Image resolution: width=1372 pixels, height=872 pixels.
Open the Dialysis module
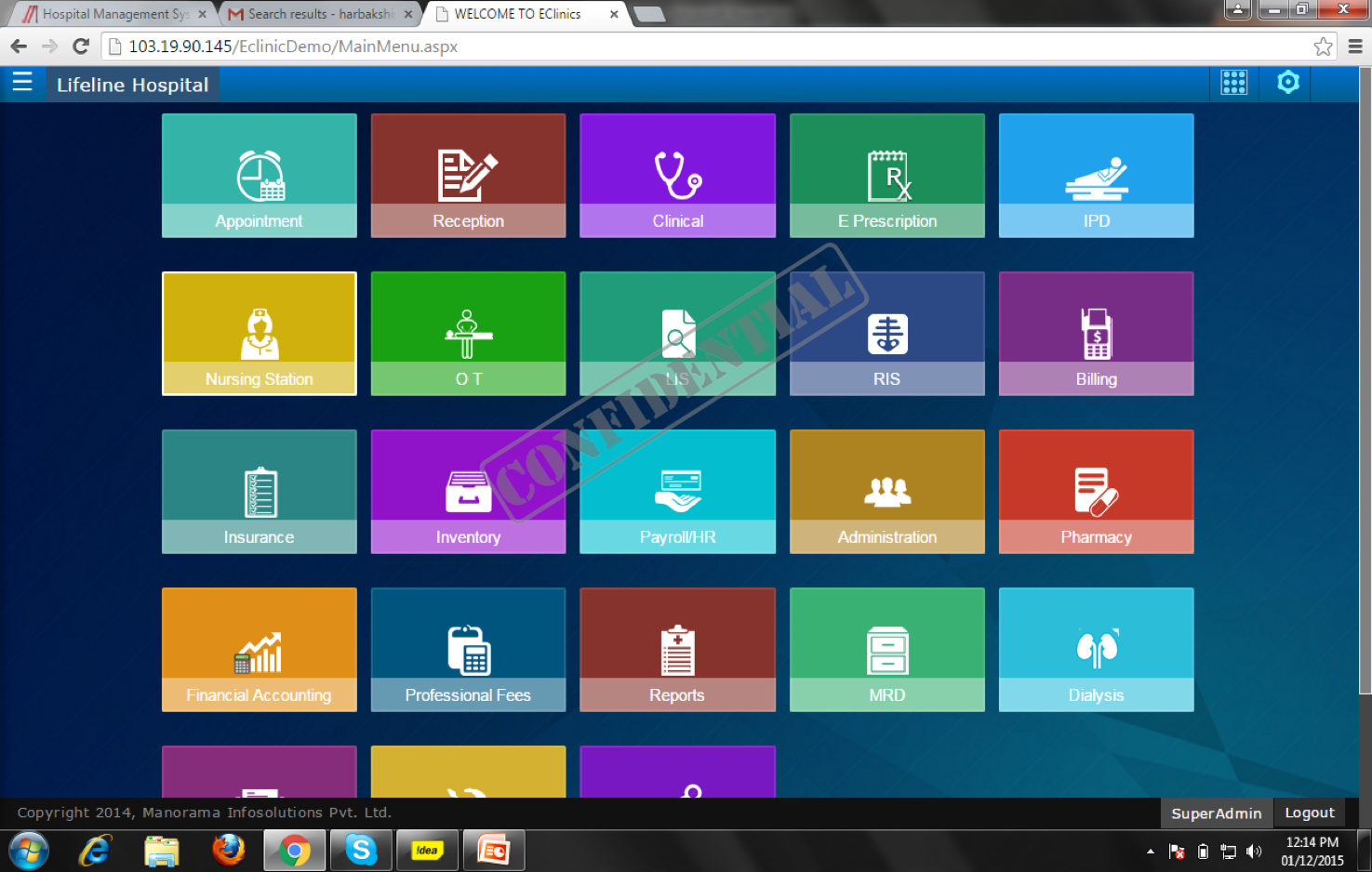[x=1096, y=649]
